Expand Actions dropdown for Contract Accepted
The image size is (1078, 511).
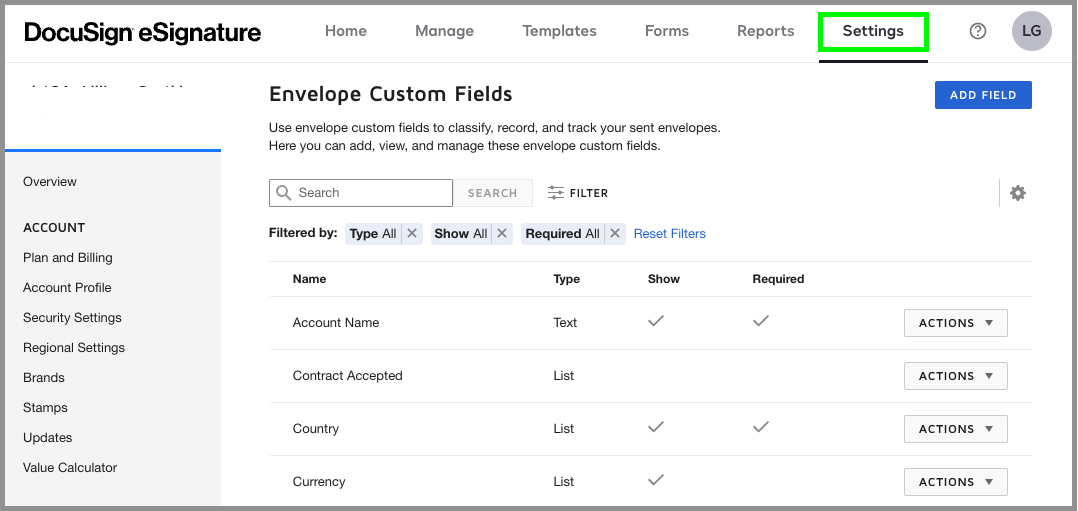point(955,376)
